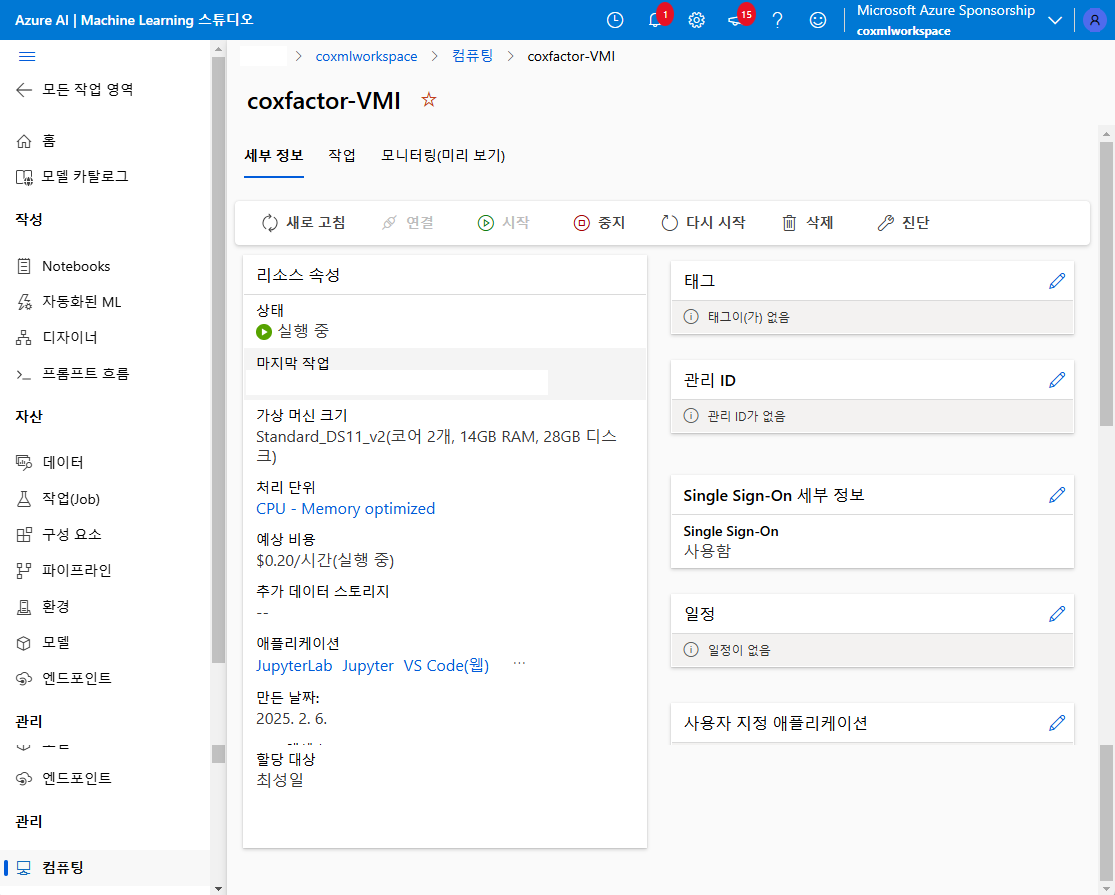Send feedback via smiley icon
The height and width of the screenshot is (895, 1115).
[x=818, y=20]
